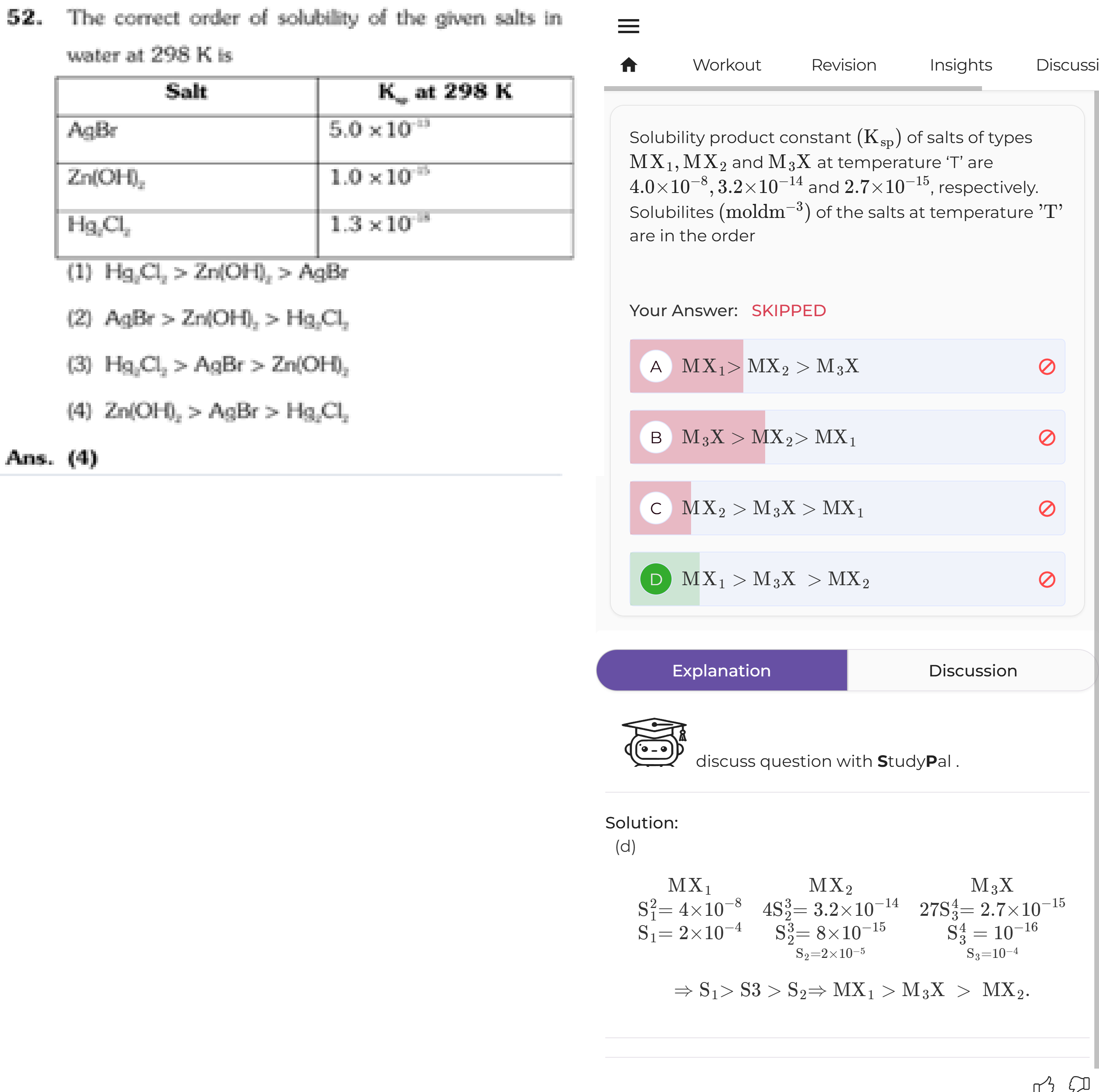Go to the home icon
Screen dimensions: 1099x1092
tap(629, 65)
